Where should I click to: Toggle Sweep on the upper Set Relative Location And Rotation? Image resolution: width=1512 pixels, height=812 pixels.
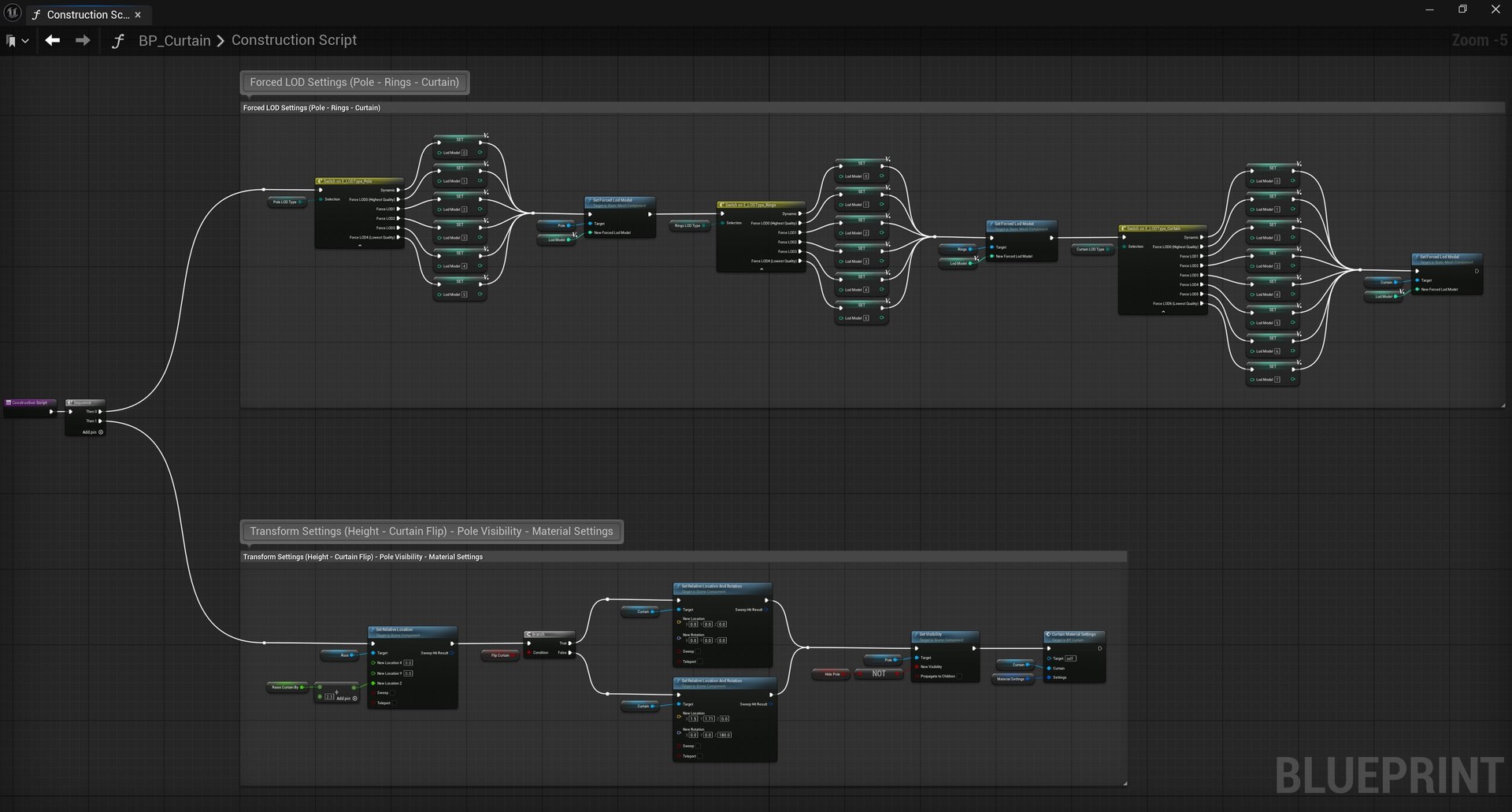[699, 652]
